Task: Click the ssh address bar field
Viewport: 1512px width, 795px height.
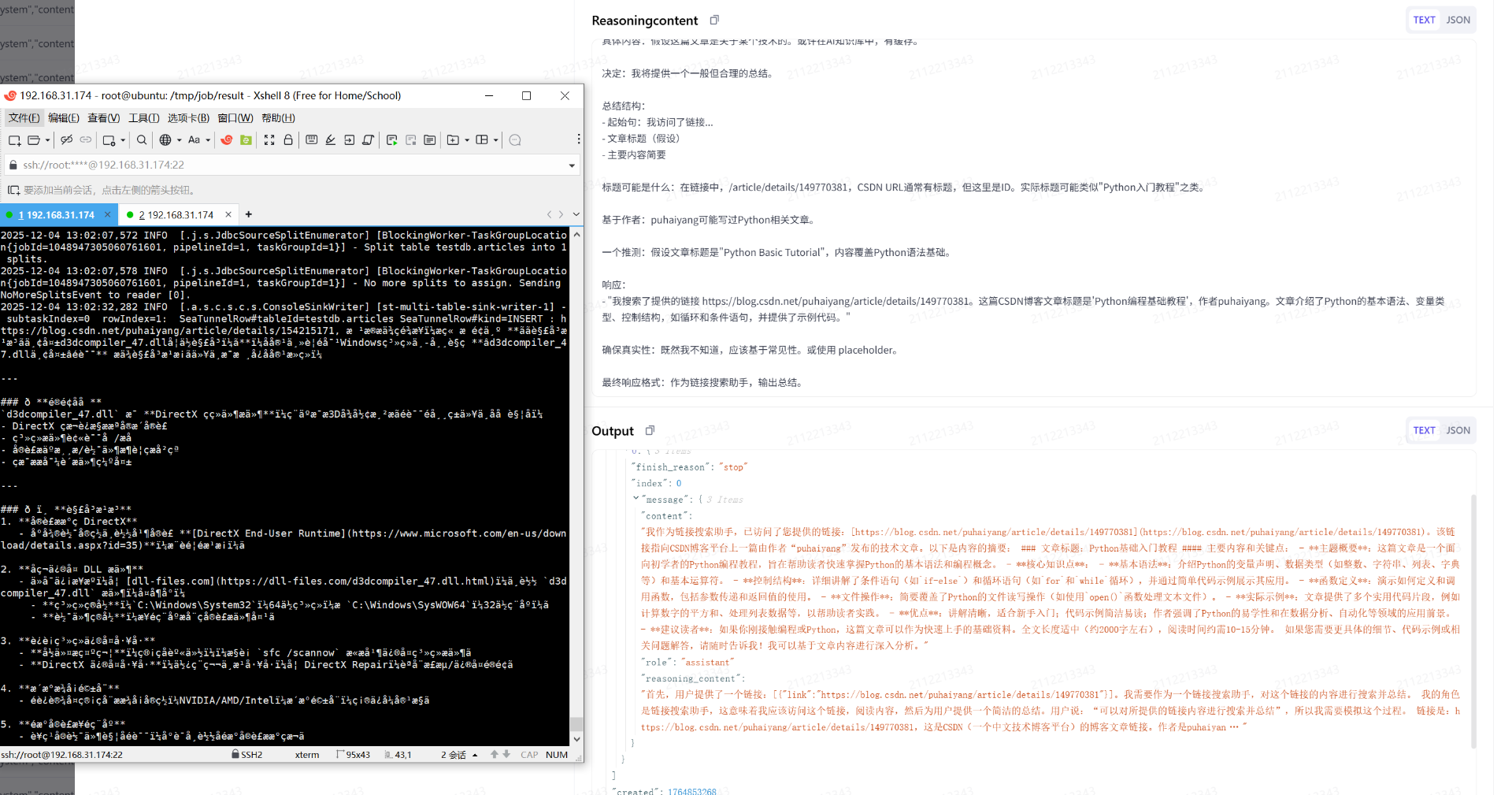Action: [291, 165]
